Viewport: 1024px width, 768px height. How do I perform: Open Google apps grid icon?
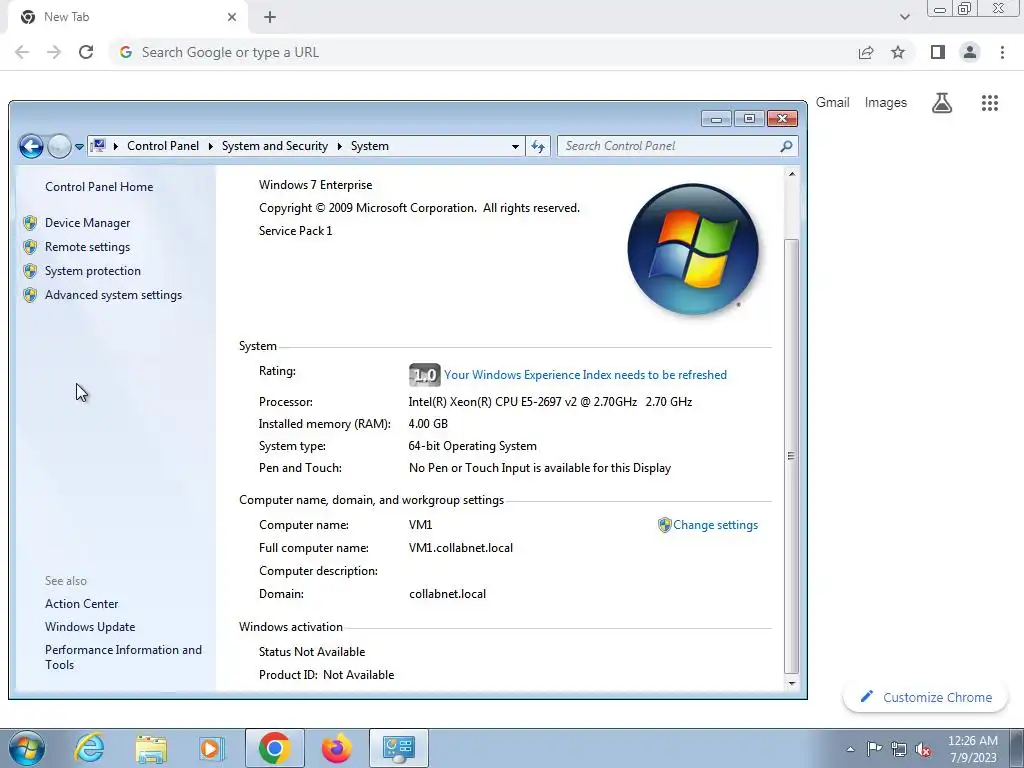tap(990, 103)
